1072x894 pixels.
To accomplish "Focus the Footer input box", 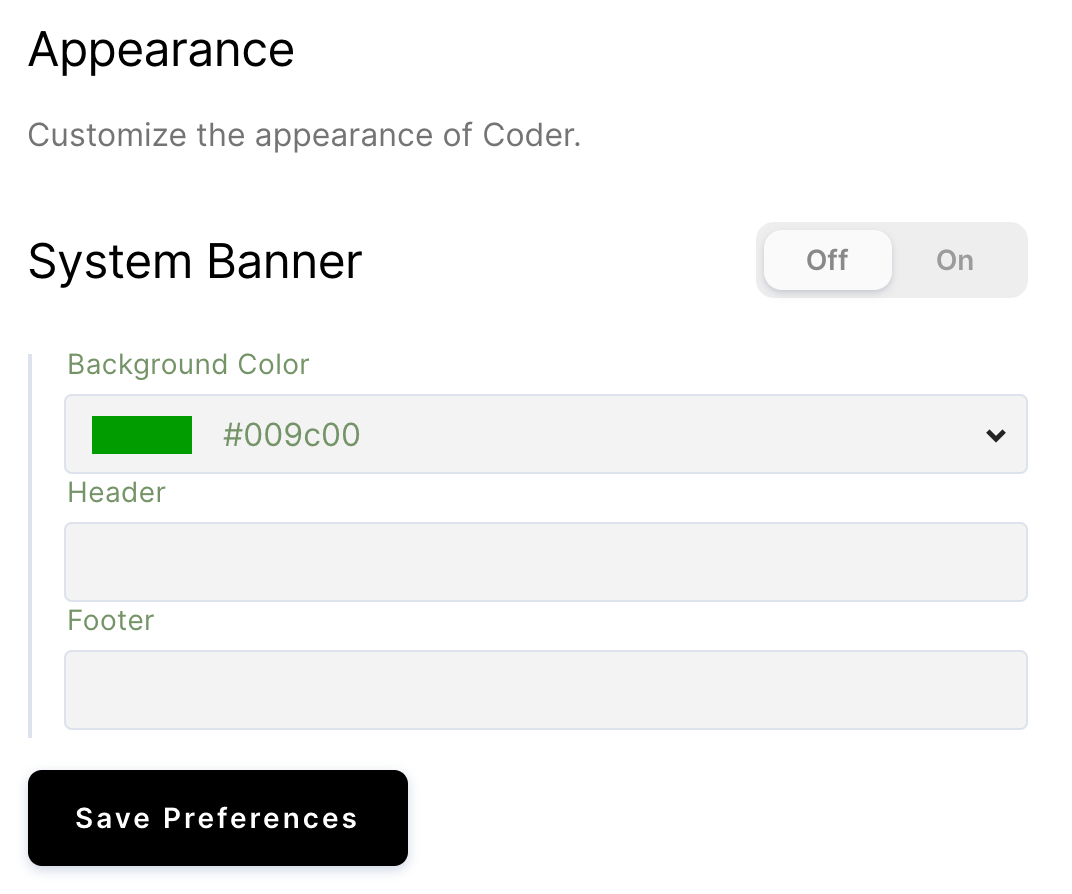I will pos(546,689).
